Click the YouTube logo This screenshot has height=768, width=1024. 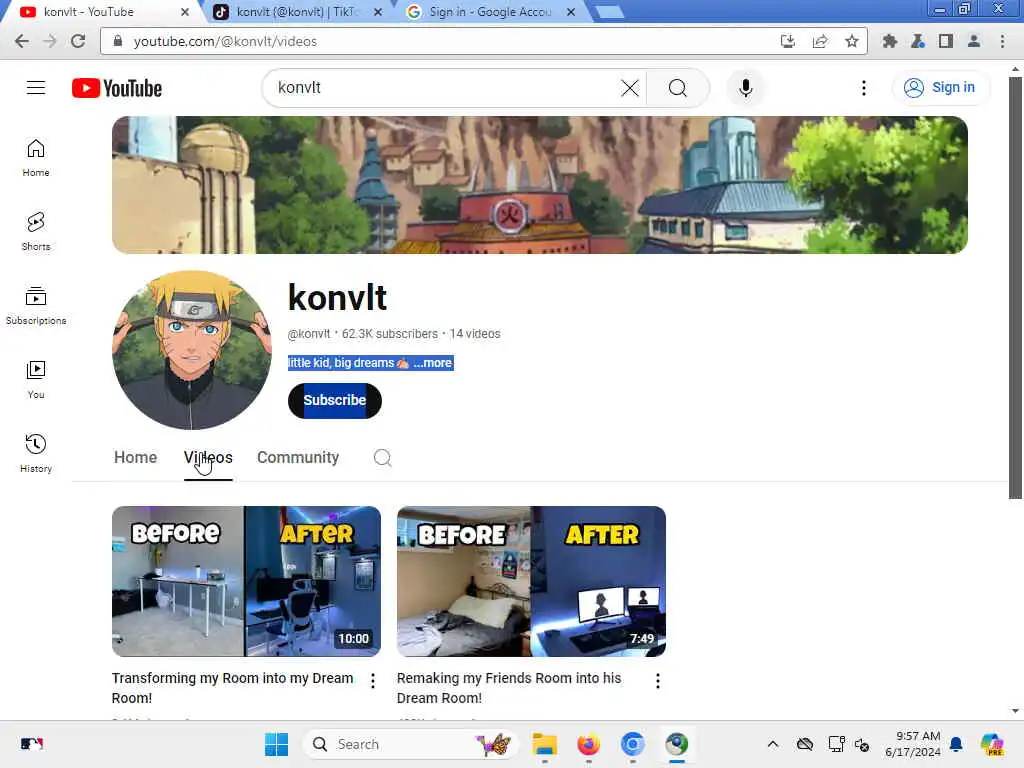point(117,88)
